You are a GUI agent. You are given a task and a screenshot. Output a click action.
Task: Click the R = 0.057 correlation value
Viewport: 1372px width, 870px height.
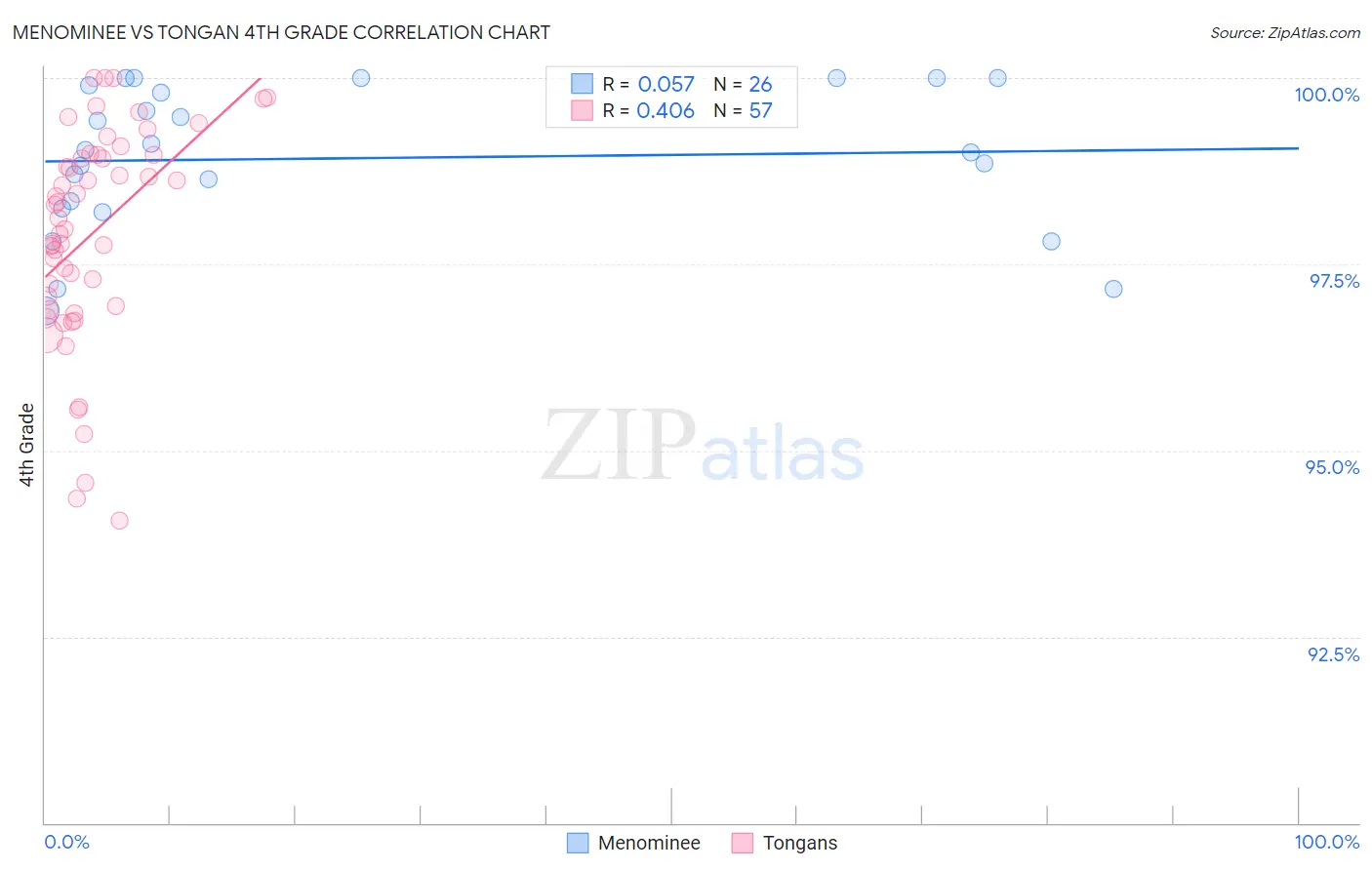(649, 84)
